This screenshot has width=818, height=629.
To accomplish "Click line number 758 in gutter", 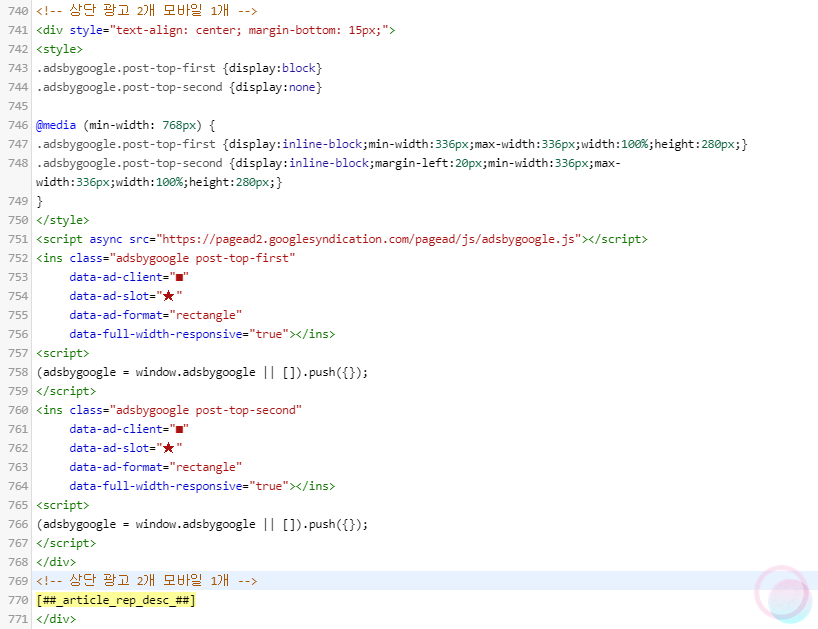I will point(18,372).
